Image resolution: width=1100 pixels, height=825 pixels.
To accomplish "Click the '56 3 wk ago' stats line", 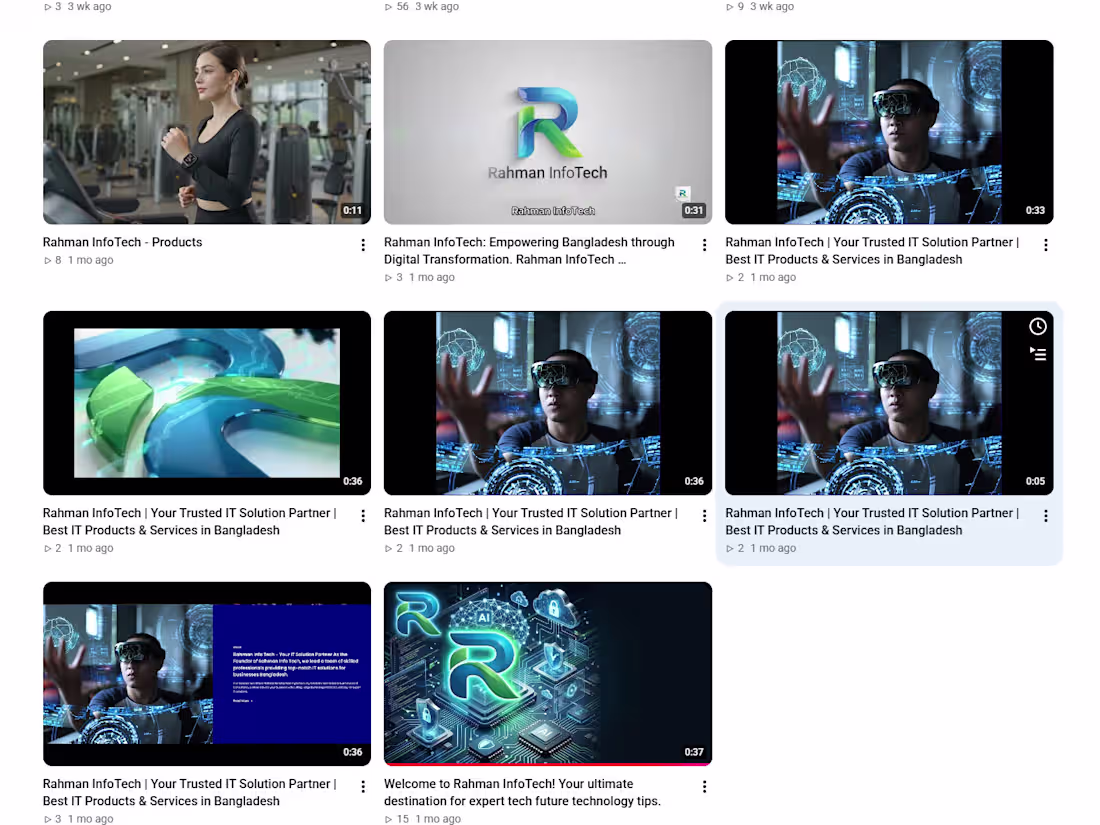I will (422, 6).
